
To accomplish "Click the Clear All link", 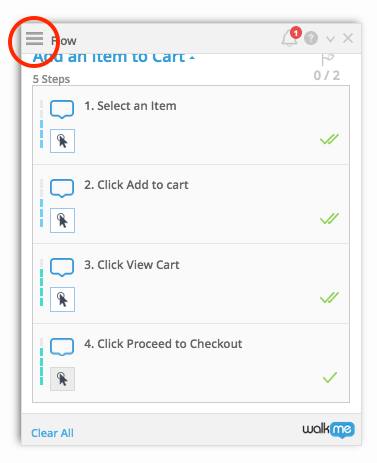I will tap(52, 433).
